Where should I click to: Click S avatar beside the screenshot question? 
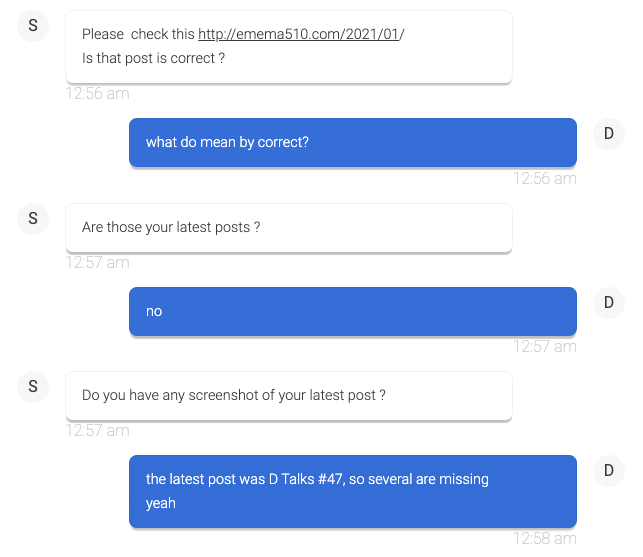click(x=33, y=387)
